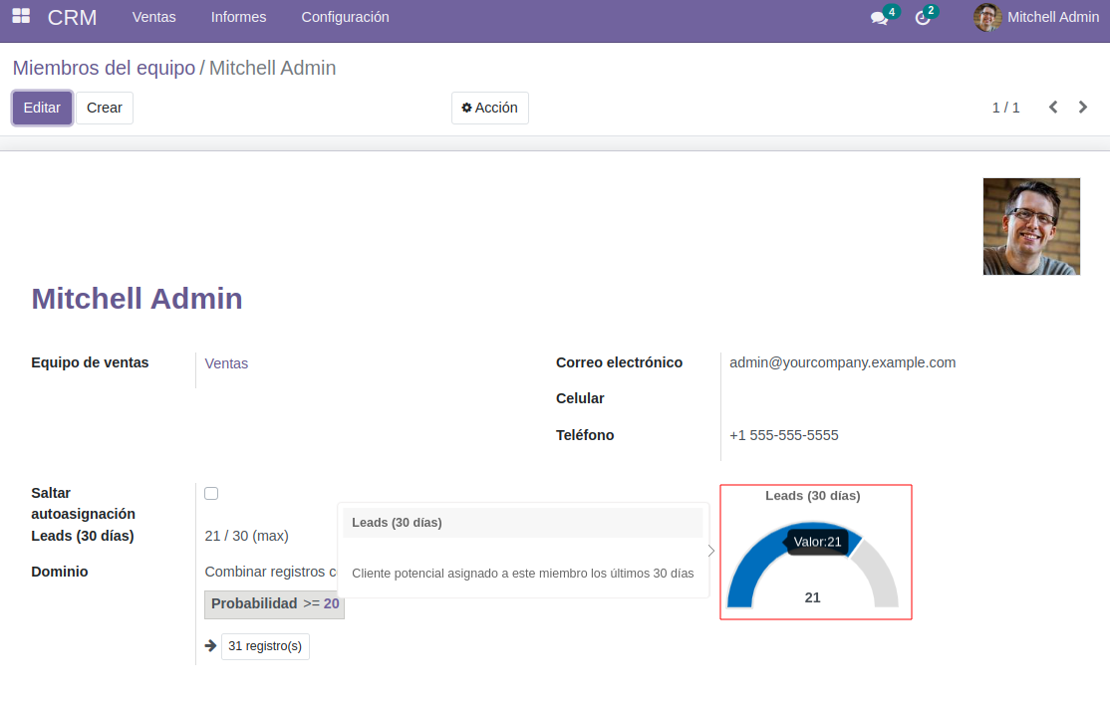This screenshot has height=702, width=1110.
Task: Toggle the Saltar autoasignación checkbox
Action: [x=211, y=493]
